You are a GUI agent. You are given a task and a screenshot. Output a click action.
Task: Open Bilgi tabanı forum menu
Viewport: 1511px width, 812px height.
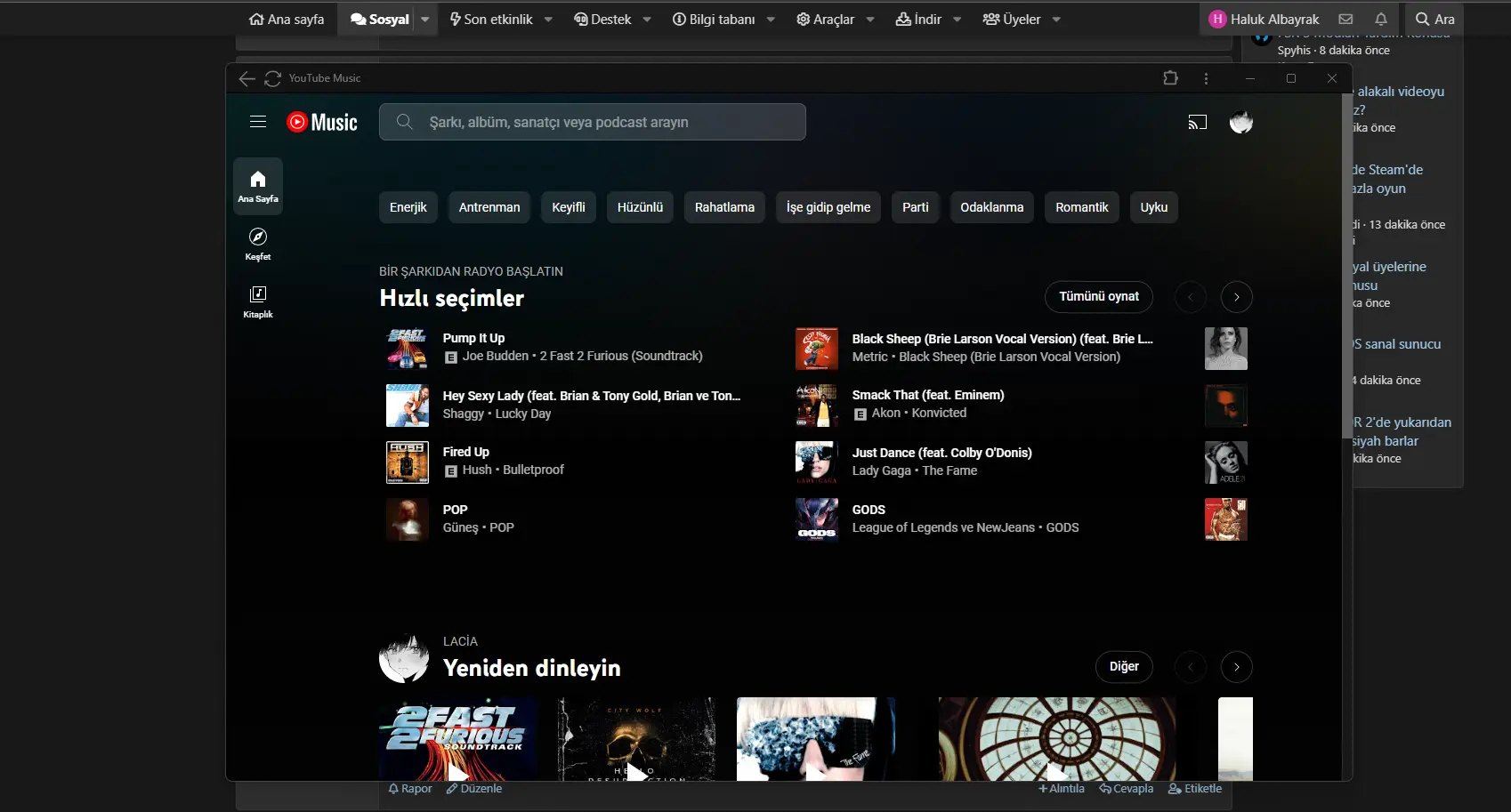(714, 19)
